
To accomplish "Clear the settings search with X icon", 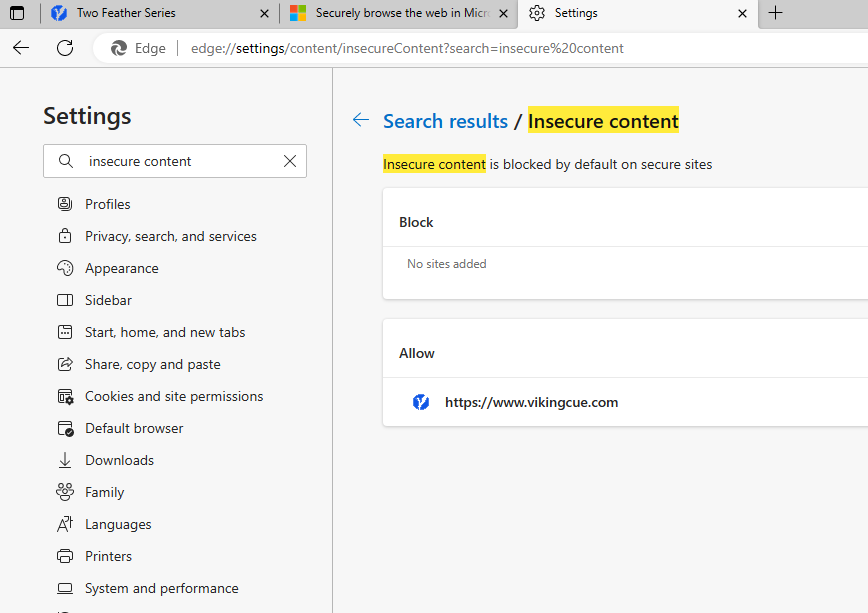I will pyautogui.click(x=290, y=161).
